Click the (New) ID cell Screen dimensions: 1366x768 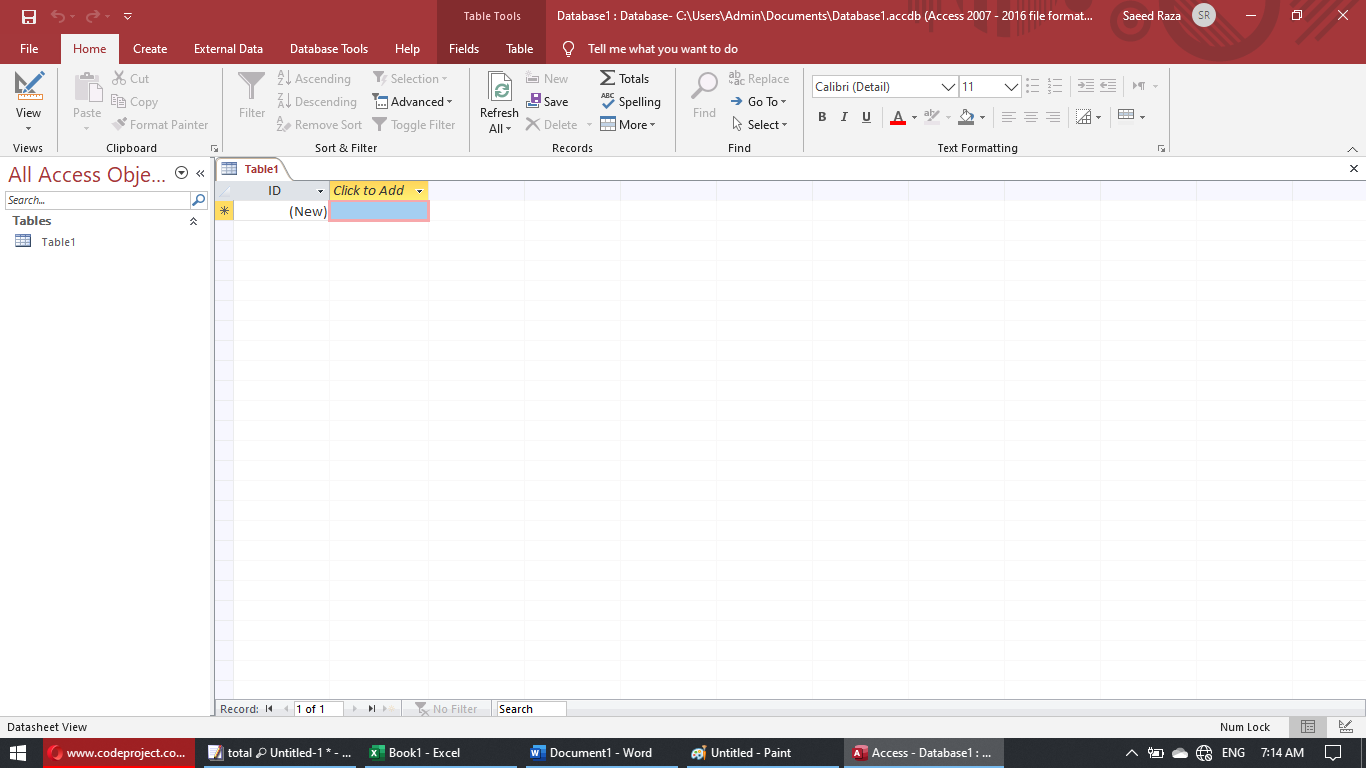282,211
